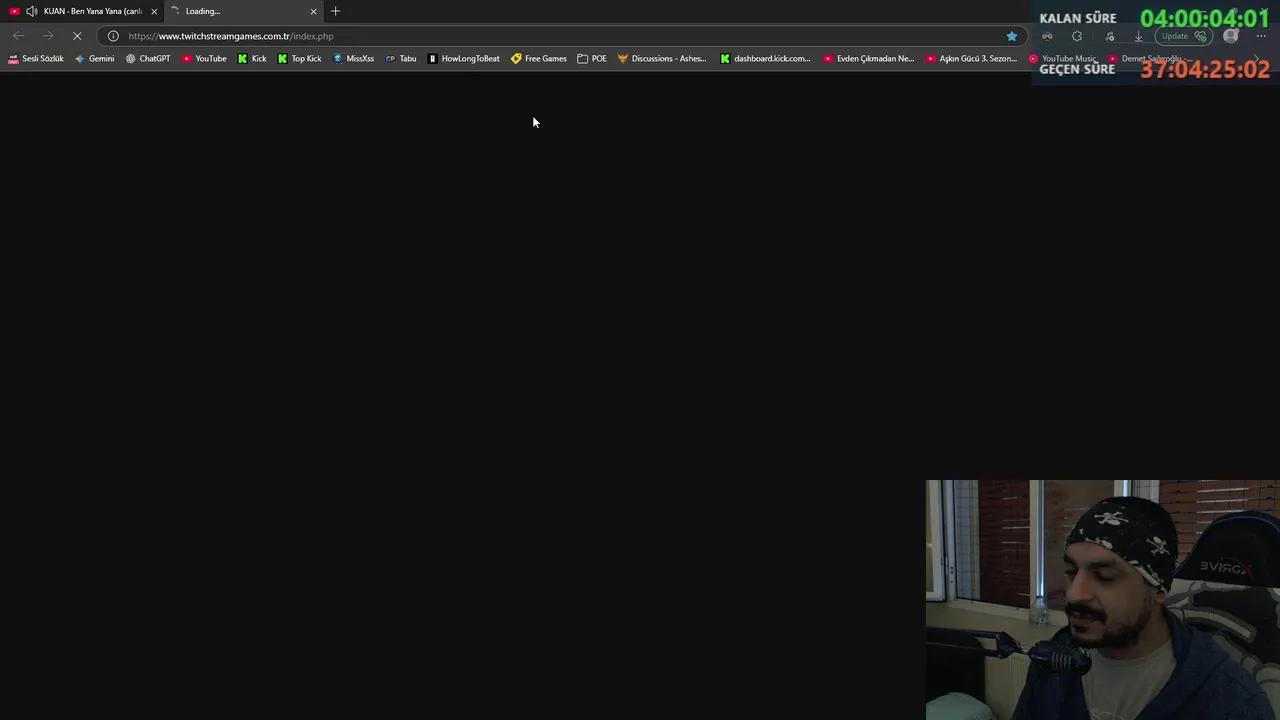Open the glasses-shaped browser toolbar icon
The width and height of the screenshot is (1280, 720).
click(1047, 36)
